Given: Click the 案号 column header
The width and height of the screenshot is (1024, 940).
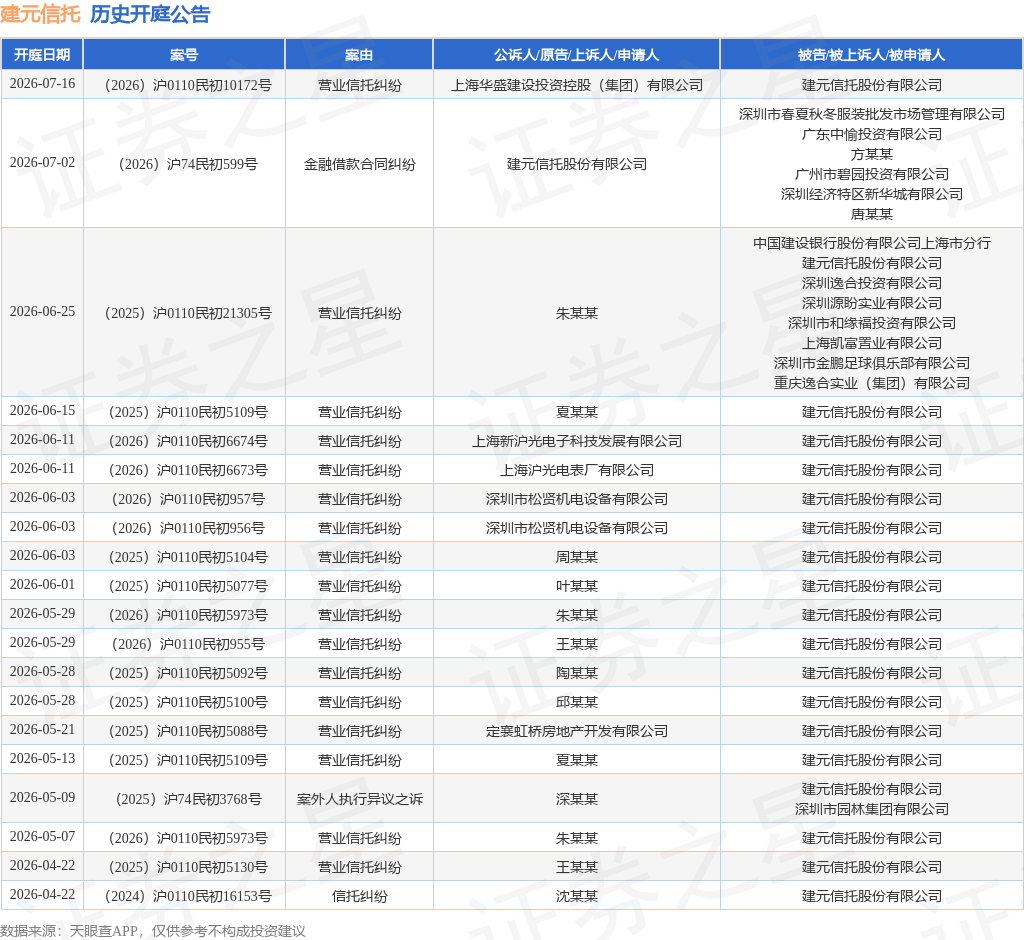Looking at the screenshot, I should tap(184, 55).
